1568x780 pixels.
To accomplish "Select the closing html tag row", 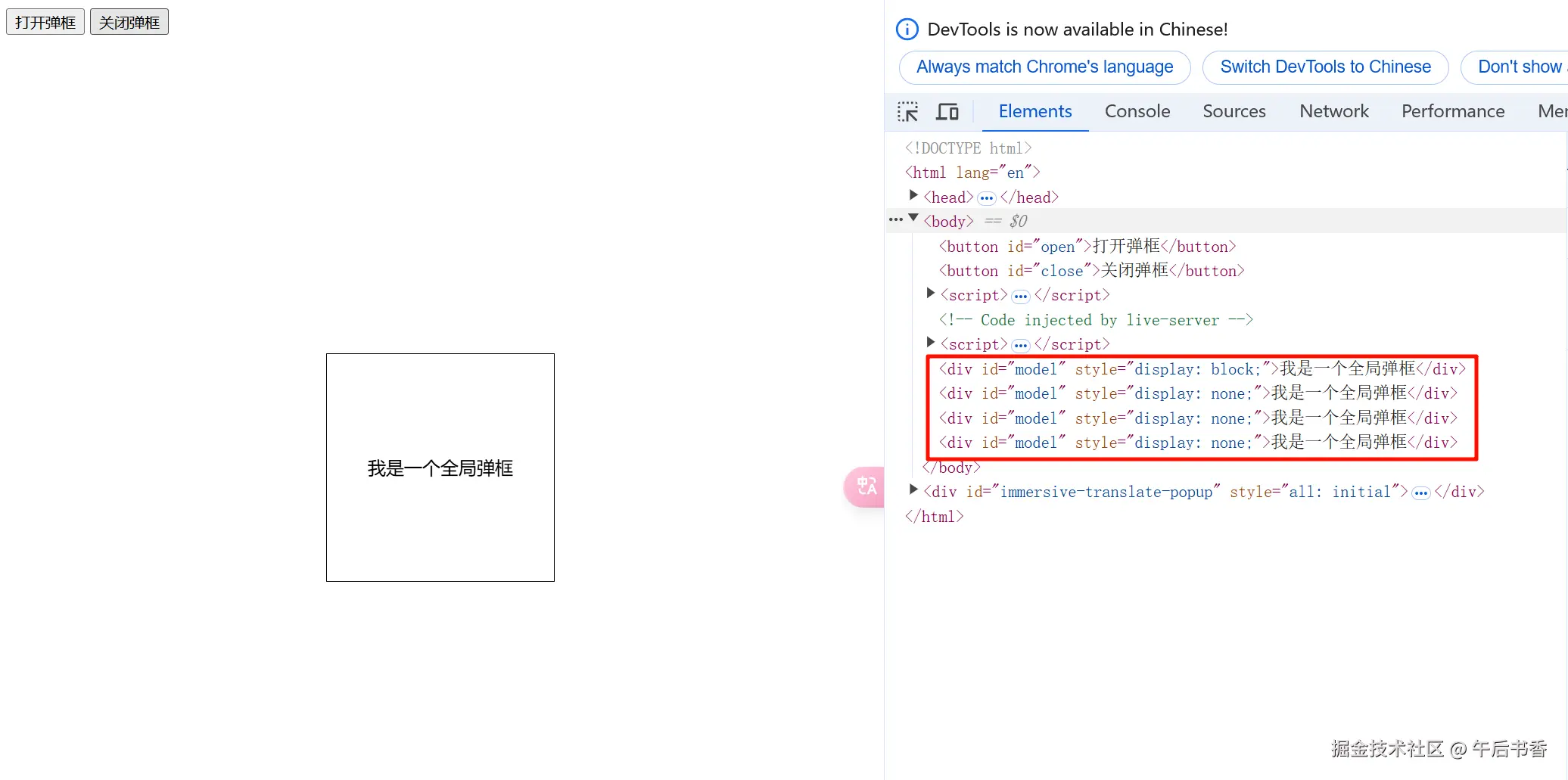I will click(935, 517).
